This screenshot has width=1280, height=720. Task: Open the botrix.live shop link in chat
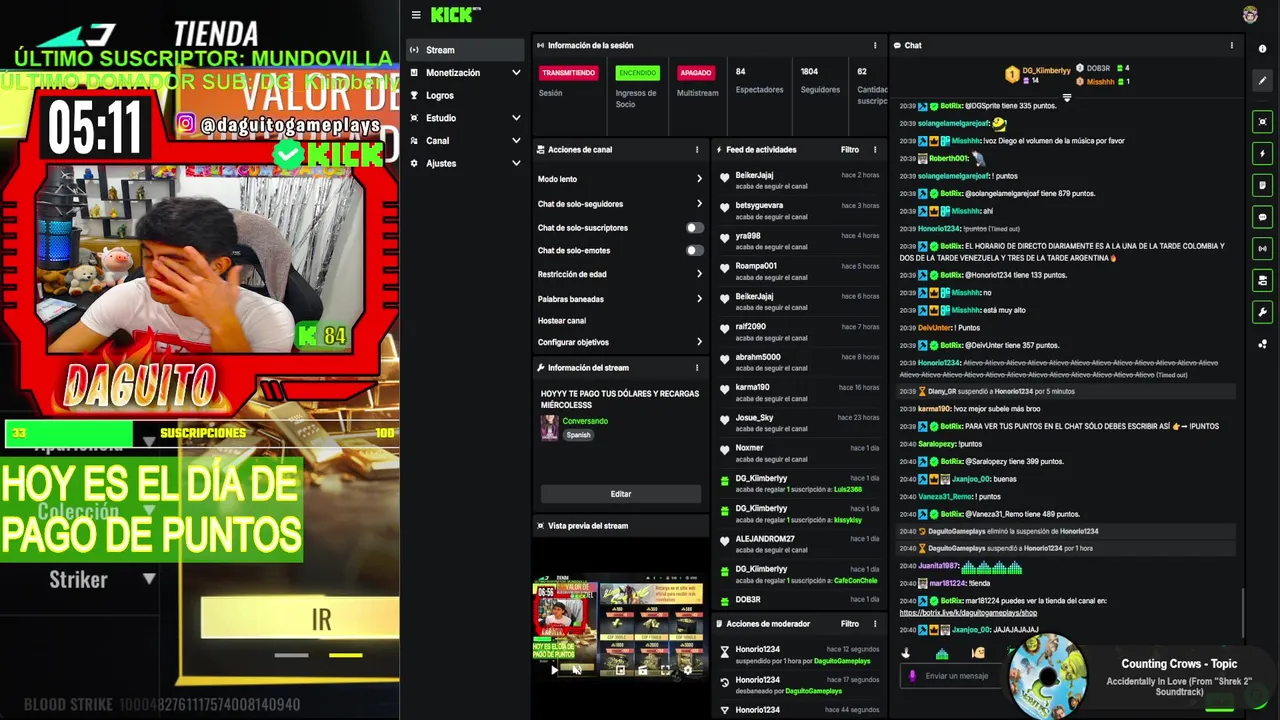(968, 613)
